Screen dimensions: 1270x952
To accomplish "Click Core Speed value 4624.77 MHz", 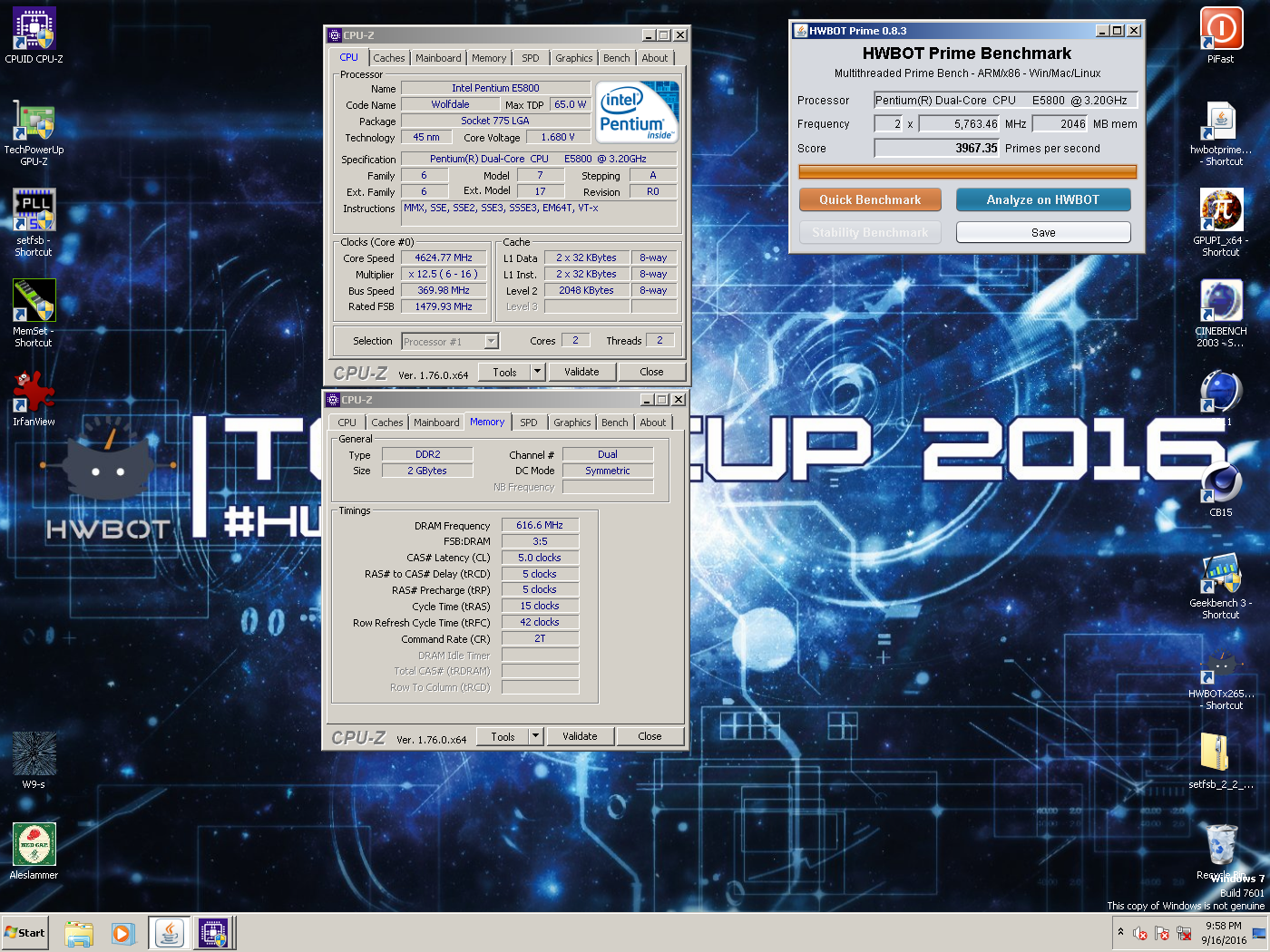I will point(444,257).
